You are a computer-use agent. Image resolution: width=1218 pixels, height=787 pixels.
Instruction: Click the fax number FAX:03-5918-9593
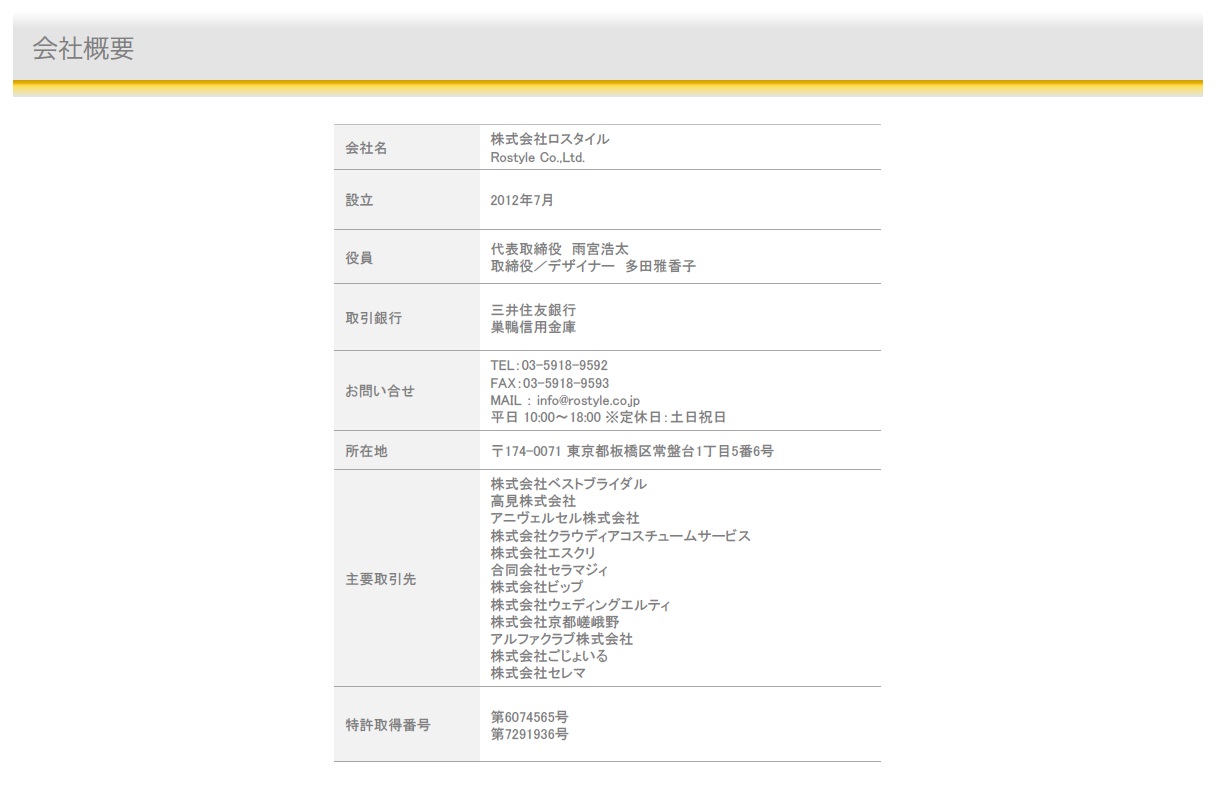pos(549,383)
